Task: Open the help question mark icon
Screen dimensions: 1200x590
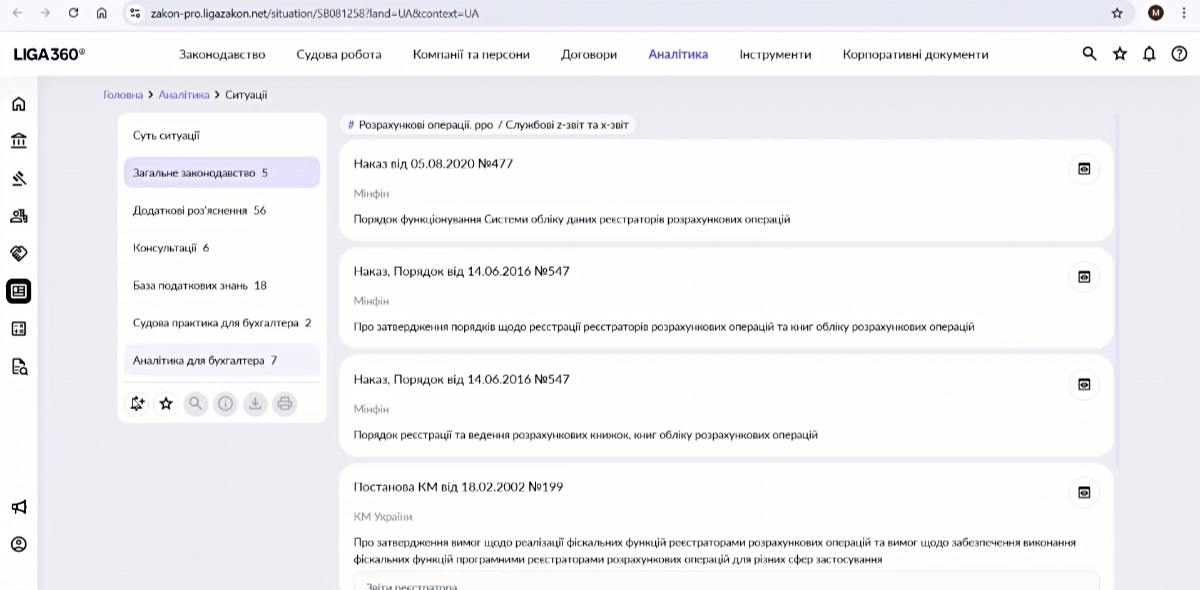Action: (1179, 54)
